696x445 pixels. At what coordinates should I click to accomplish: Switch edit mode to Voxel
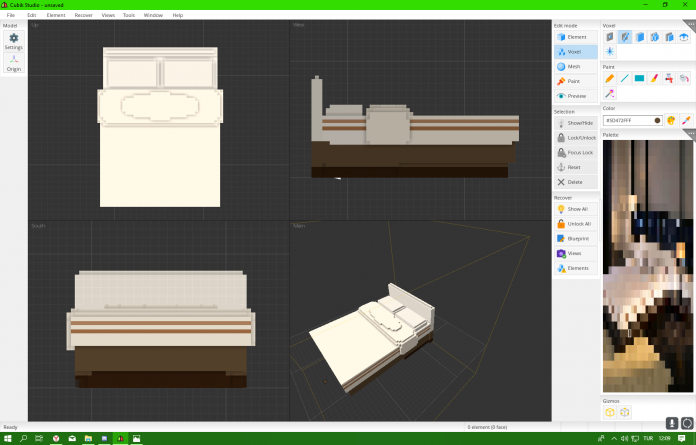[x=576, y=52]
